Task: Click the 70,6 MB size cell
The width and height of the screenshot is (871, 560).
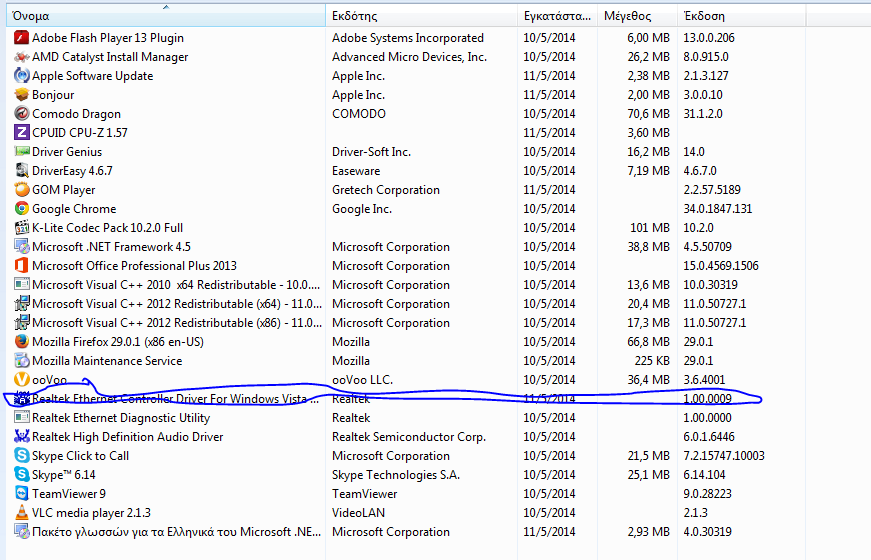Action: (648, 113)
